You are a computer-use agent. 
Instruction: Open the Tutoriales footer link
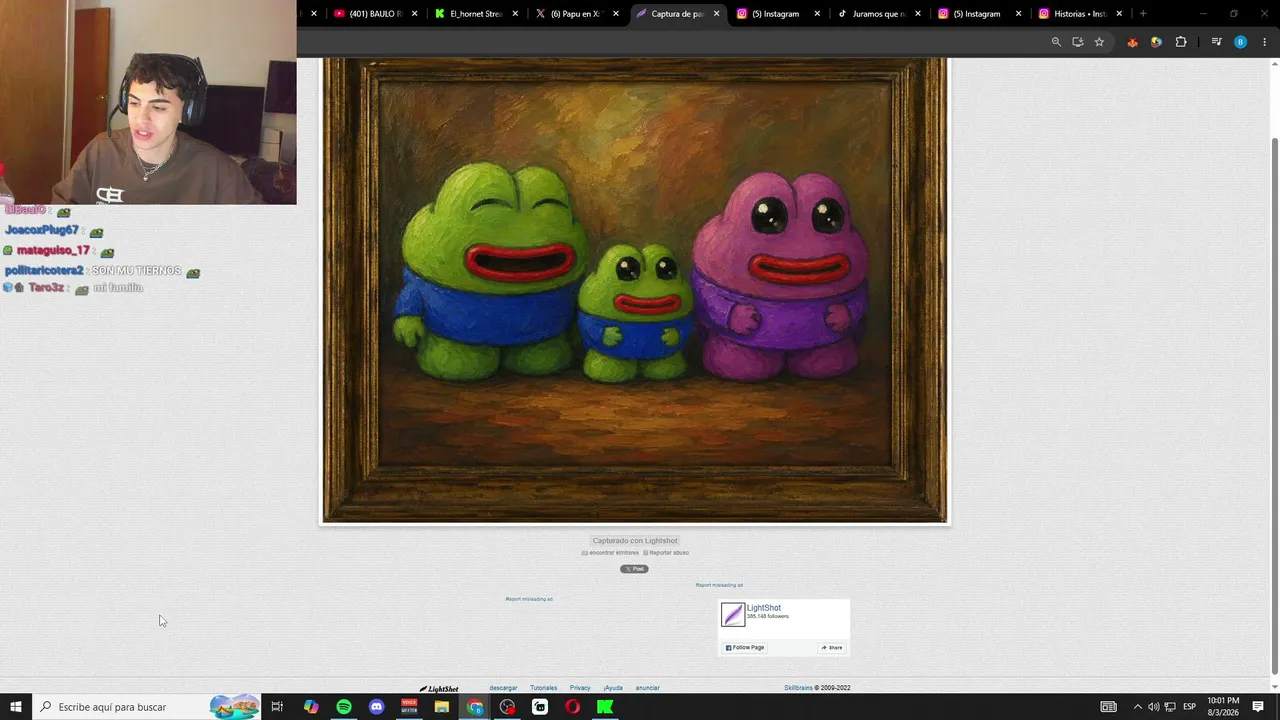[x=544, y=688]
